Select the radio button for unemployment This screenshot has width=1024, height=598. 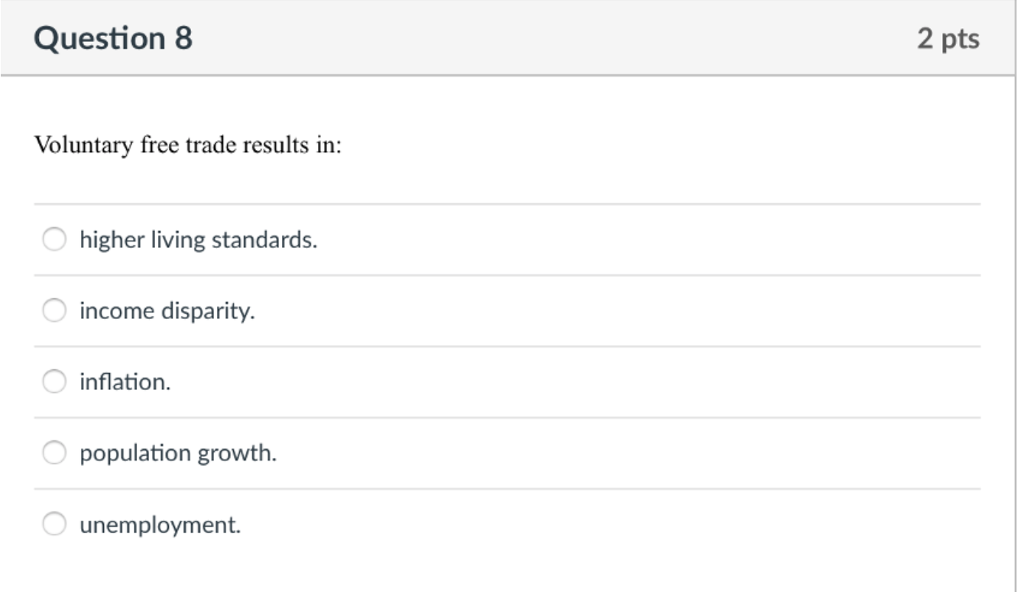coord(52,522)
